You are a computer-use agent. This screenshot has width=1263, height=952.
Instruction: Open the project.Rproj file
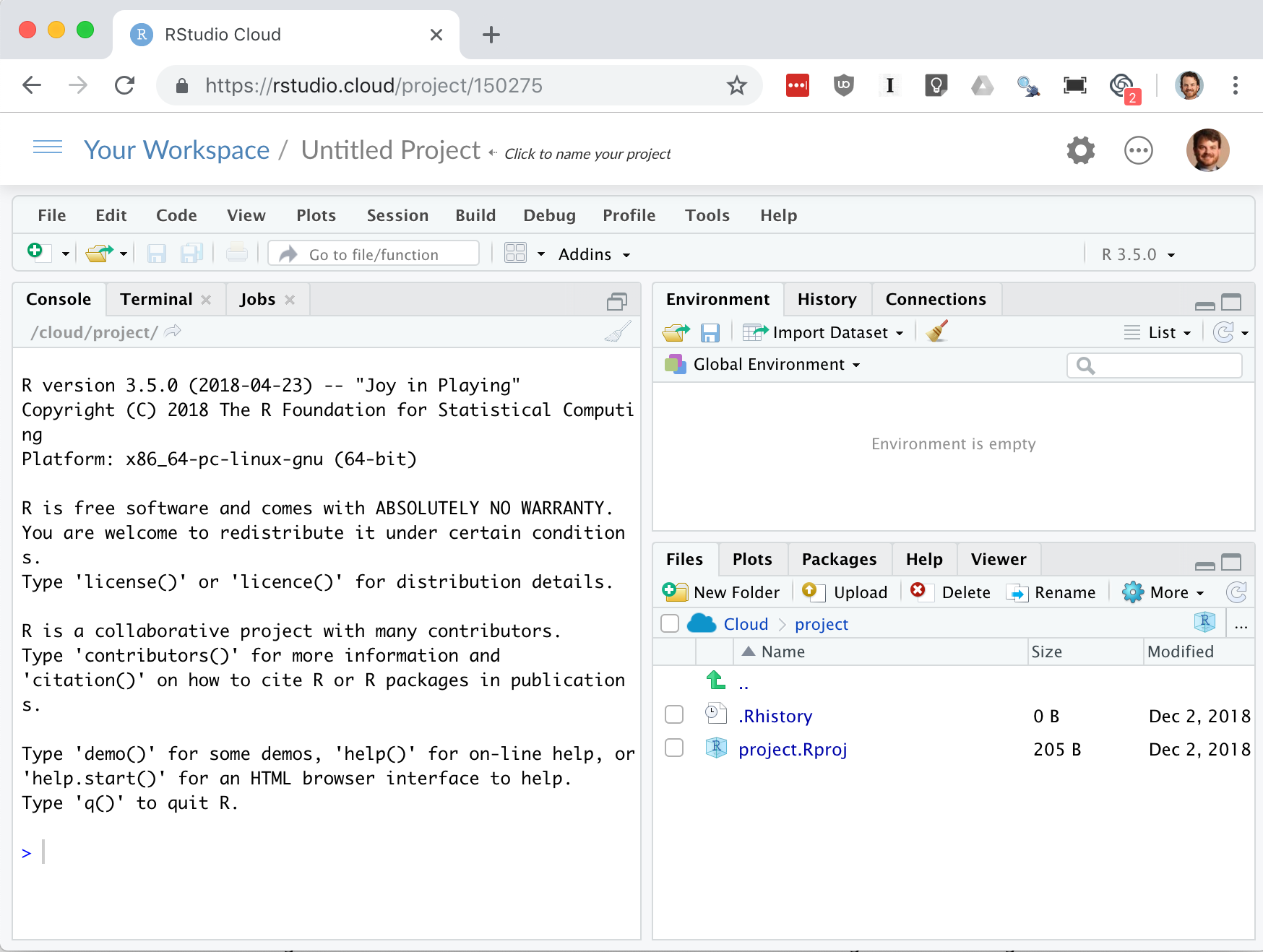coord(793,749)
